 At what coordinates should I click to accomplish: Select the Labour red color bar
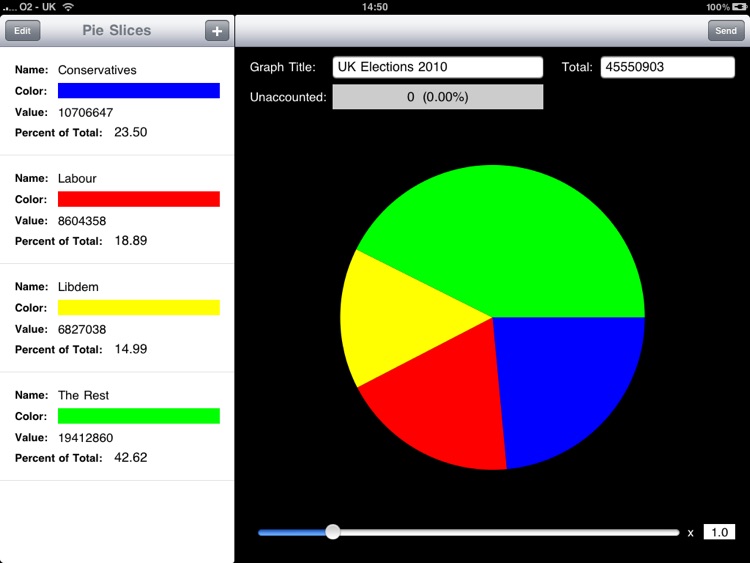click(x=139, y=199)
